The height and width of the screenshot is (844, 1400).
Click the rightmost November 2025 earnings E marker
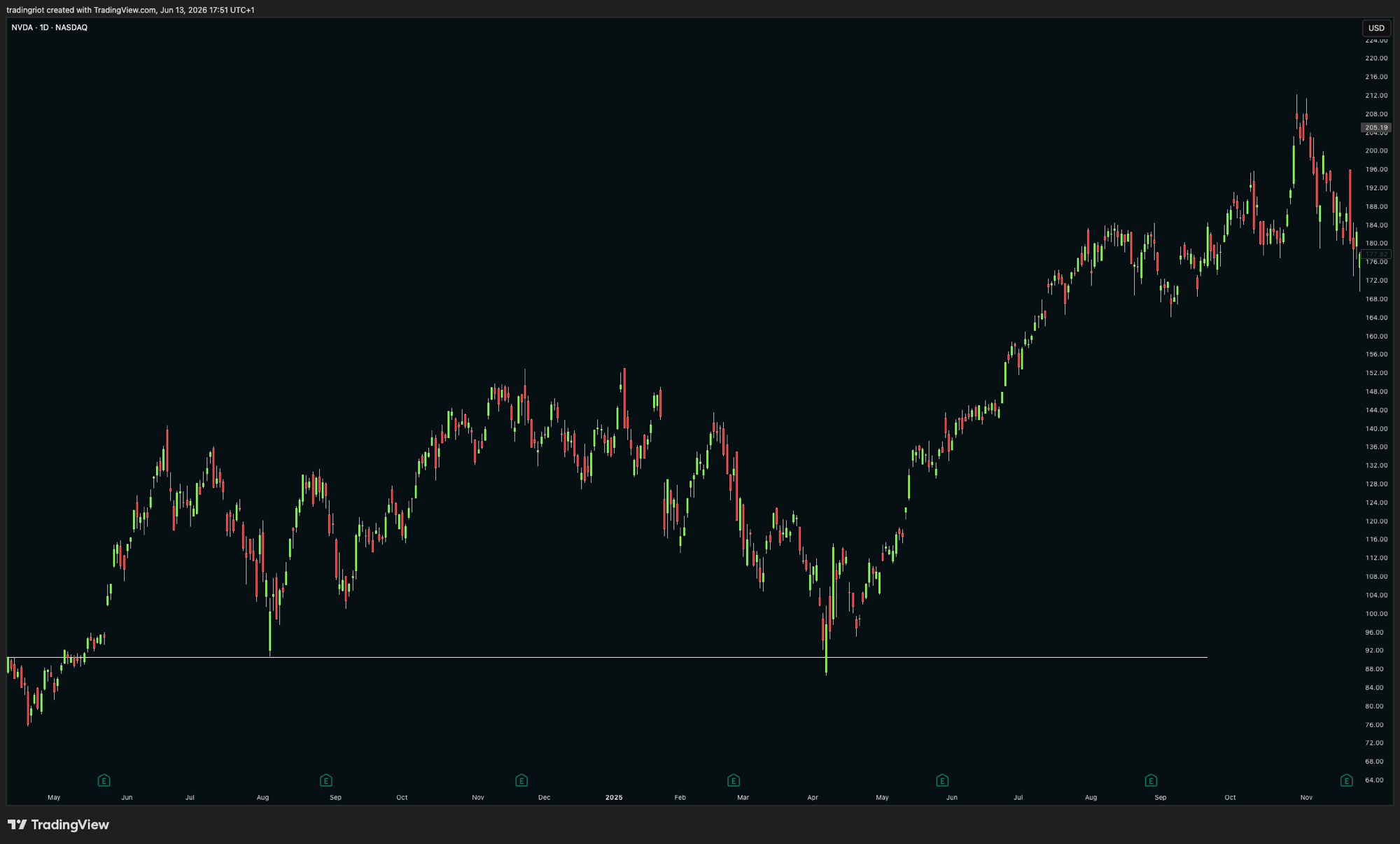(1346, 780)
